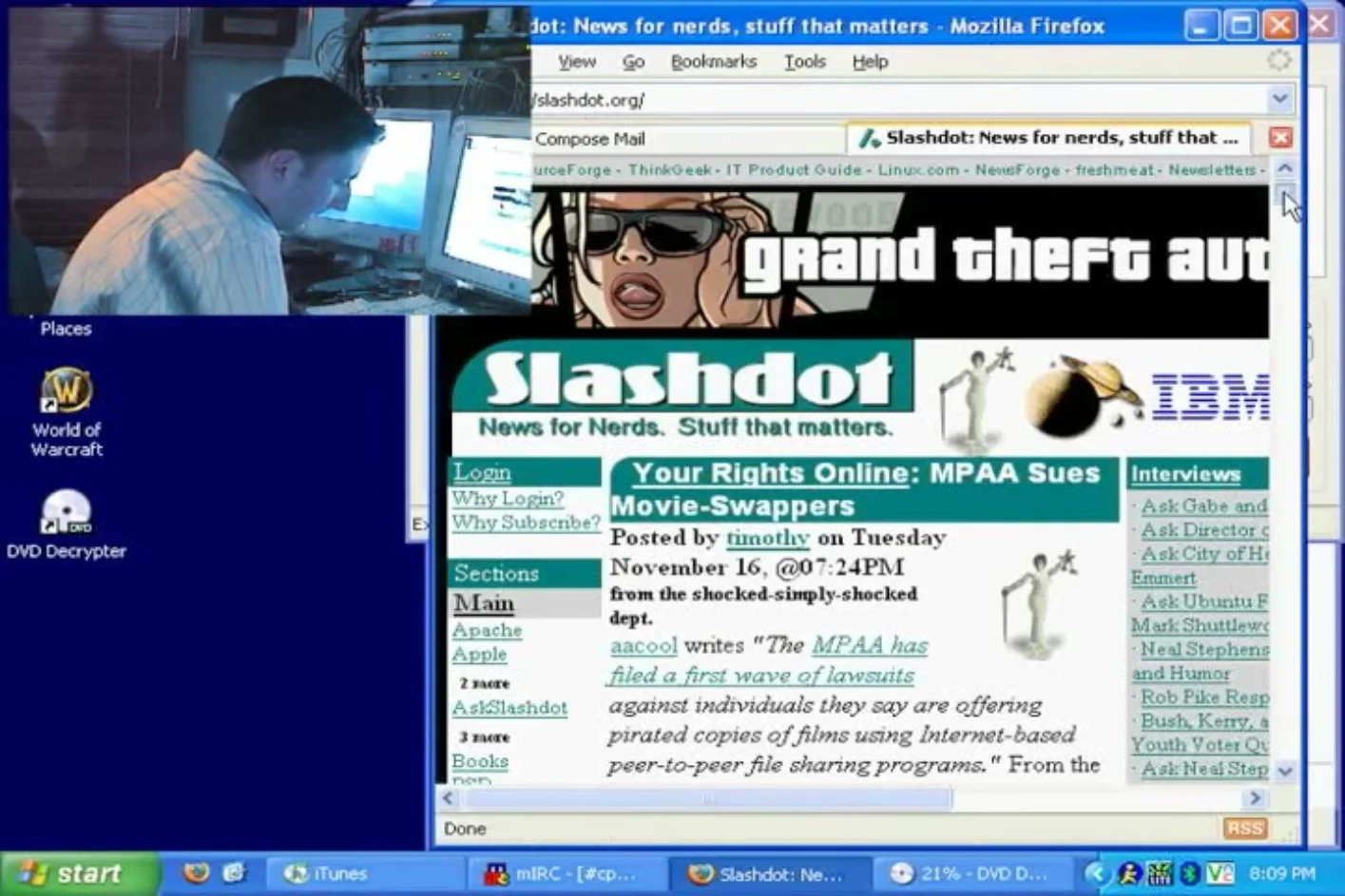Screen dimensions: 1345x896
Task: Expand the '2 more' sections under Apple
Action: 485,683
